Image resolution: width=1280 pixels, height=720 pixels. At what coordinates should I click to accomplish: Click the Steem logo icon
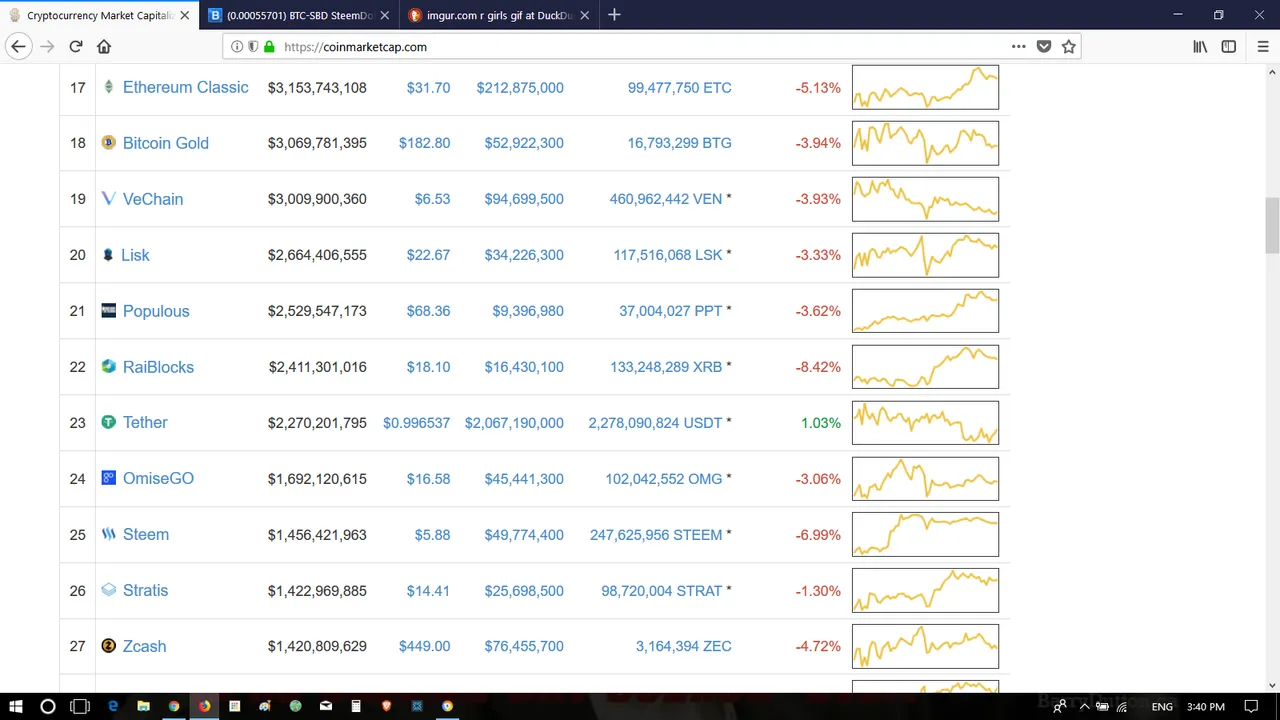[x=108, y=534]
